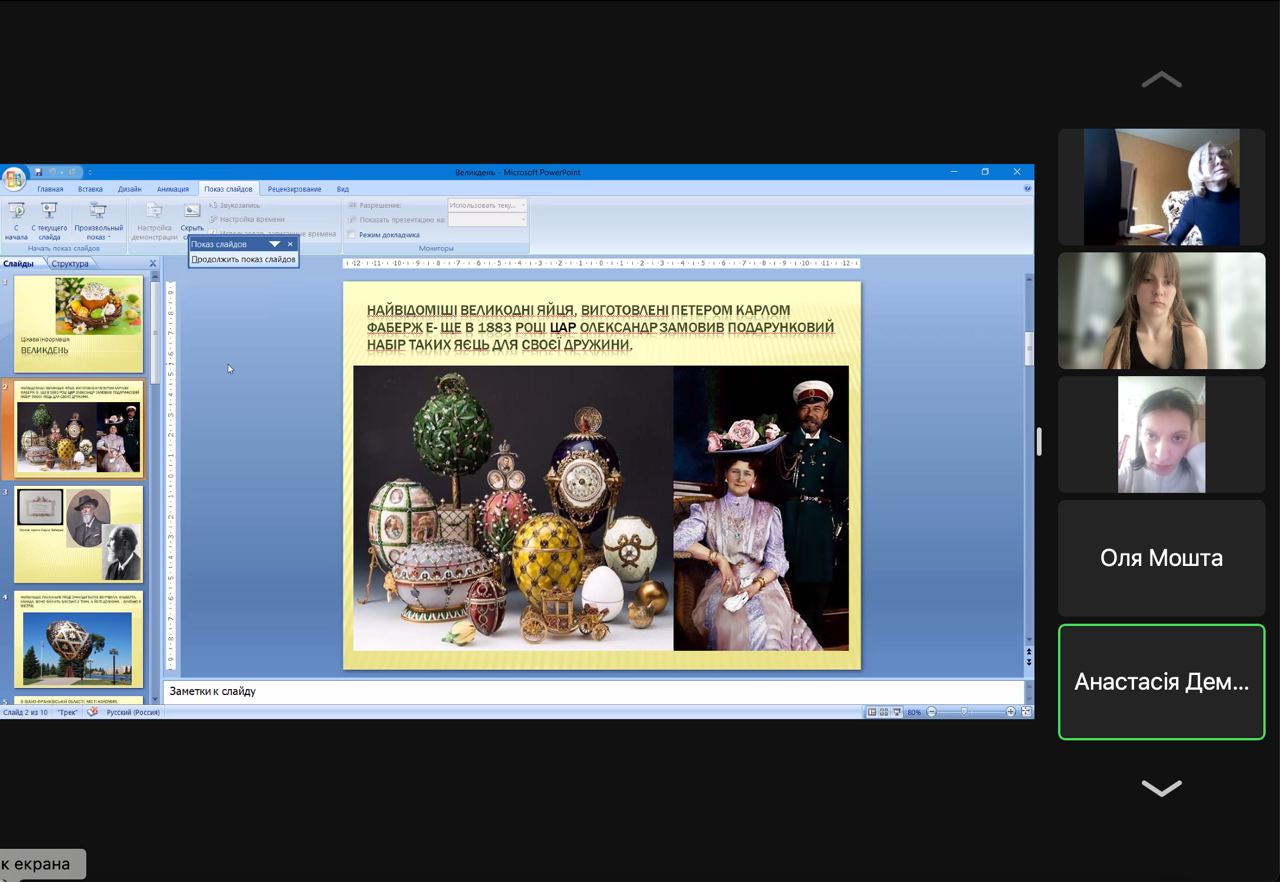Click Продолжить показ слайдов button
1280x882 pixels.
tap(244, 259)
